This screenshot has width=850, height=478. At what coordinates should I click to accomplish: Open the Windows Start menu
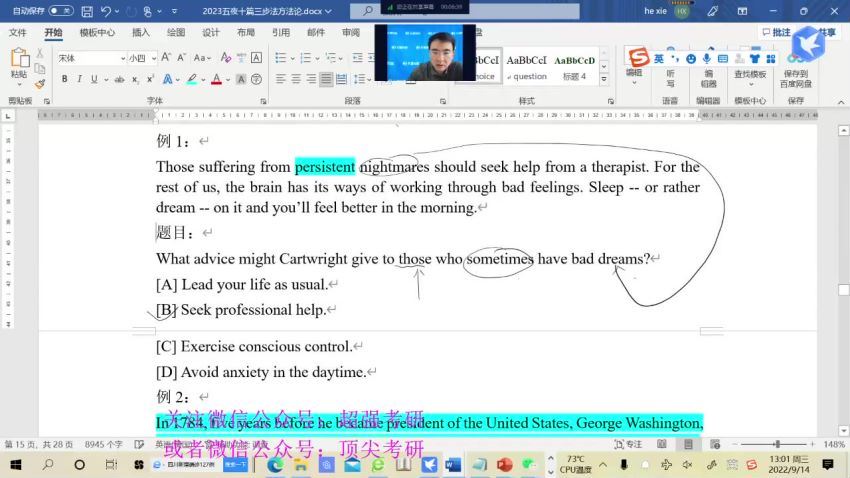[x=17, y=465]
